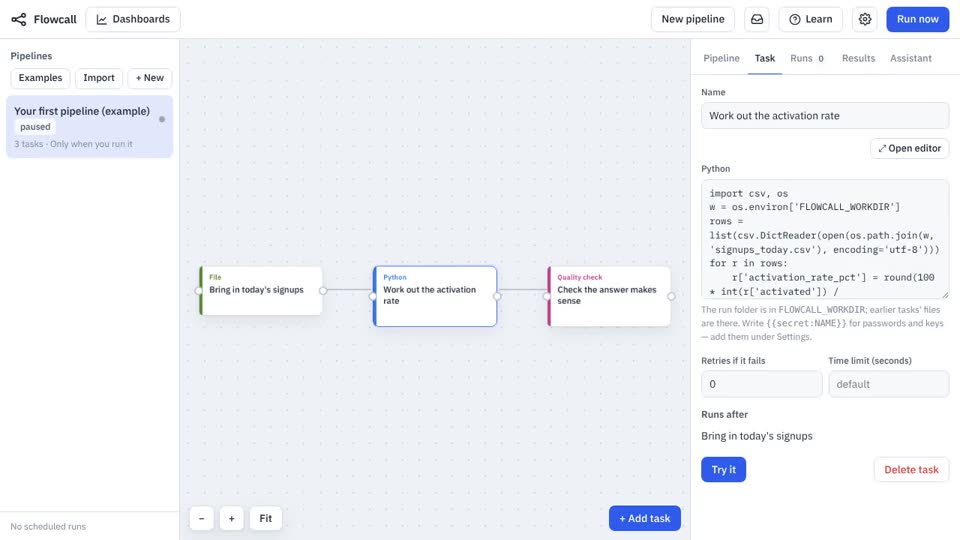Open the Examples pipelines list
This screenshot has height=540, width=960.
coord(40,78)
